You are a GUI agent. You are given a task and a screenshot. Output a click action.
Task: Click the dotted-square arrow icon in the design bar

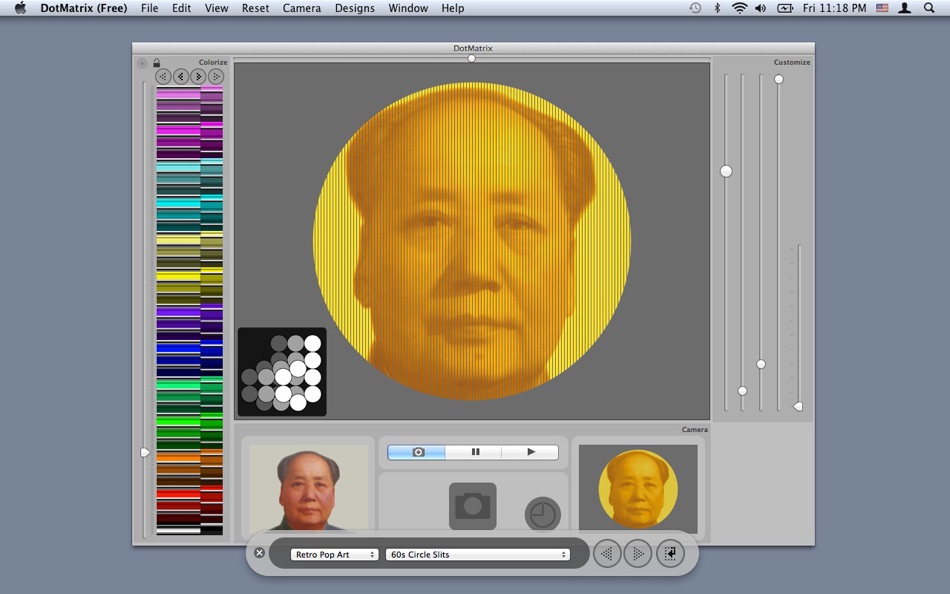click(x=670, y=553)
